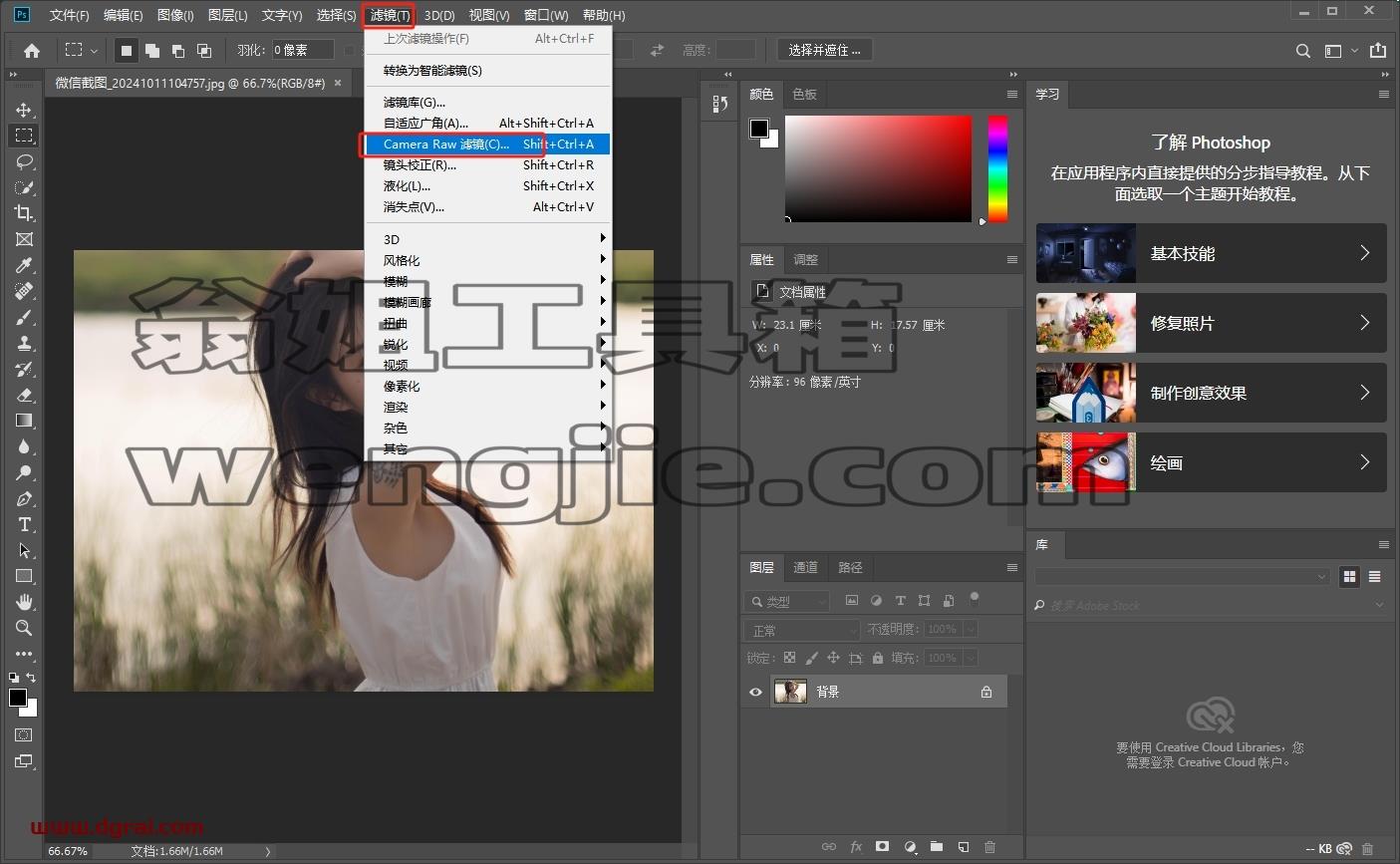Select the Lasso tool
Screen dimensions: 1400x864
24,161
